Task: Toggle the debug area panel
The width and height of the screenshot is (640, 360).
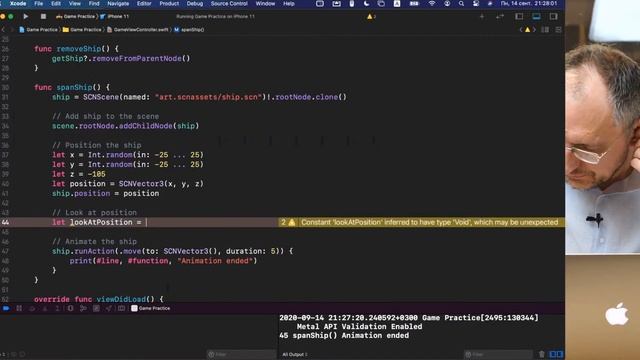Action: 536,16
